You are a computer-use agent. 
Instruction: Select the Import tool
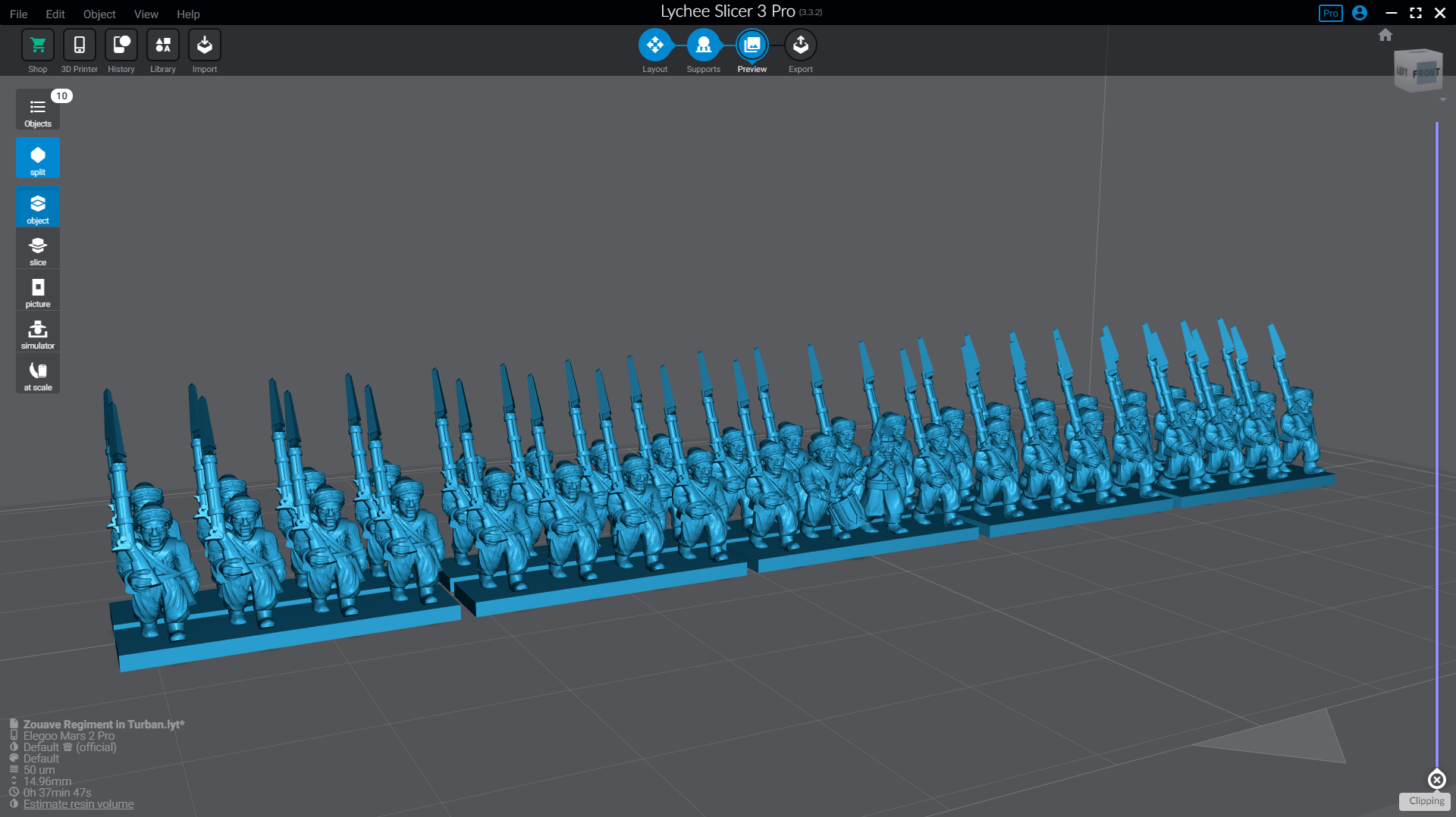point(204,50)
